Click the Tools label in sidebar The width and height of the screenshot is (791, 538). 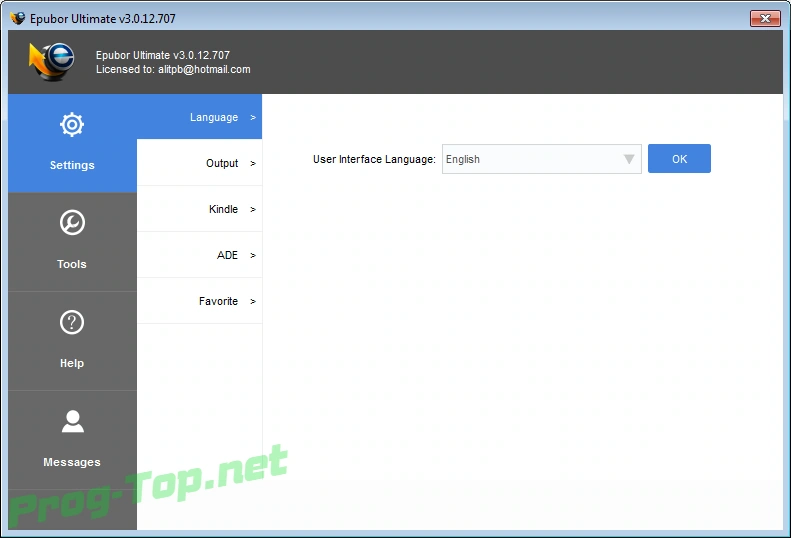point(72,264)
